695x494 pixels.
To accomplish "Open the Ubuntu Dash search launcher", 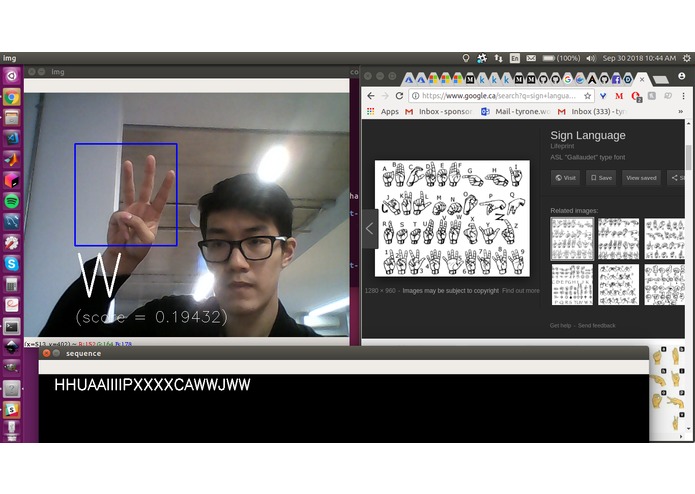I will click(x=12, y=76).
